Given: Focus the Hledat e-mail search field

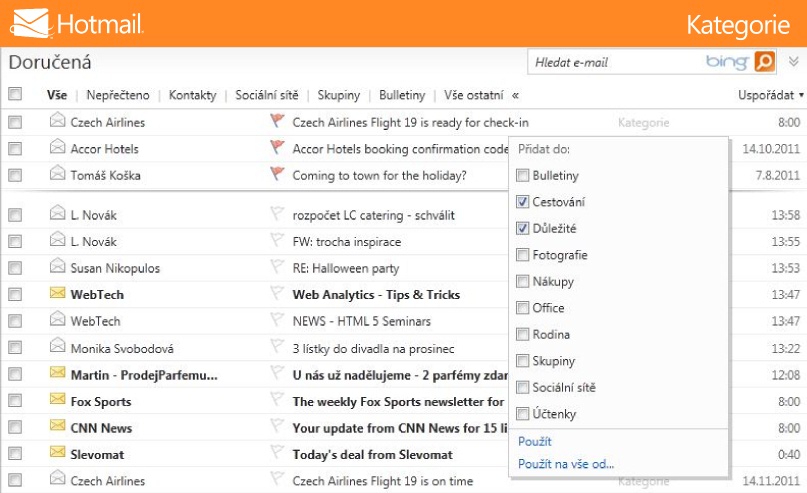Looking at the screenshot, I should (618, 62).
